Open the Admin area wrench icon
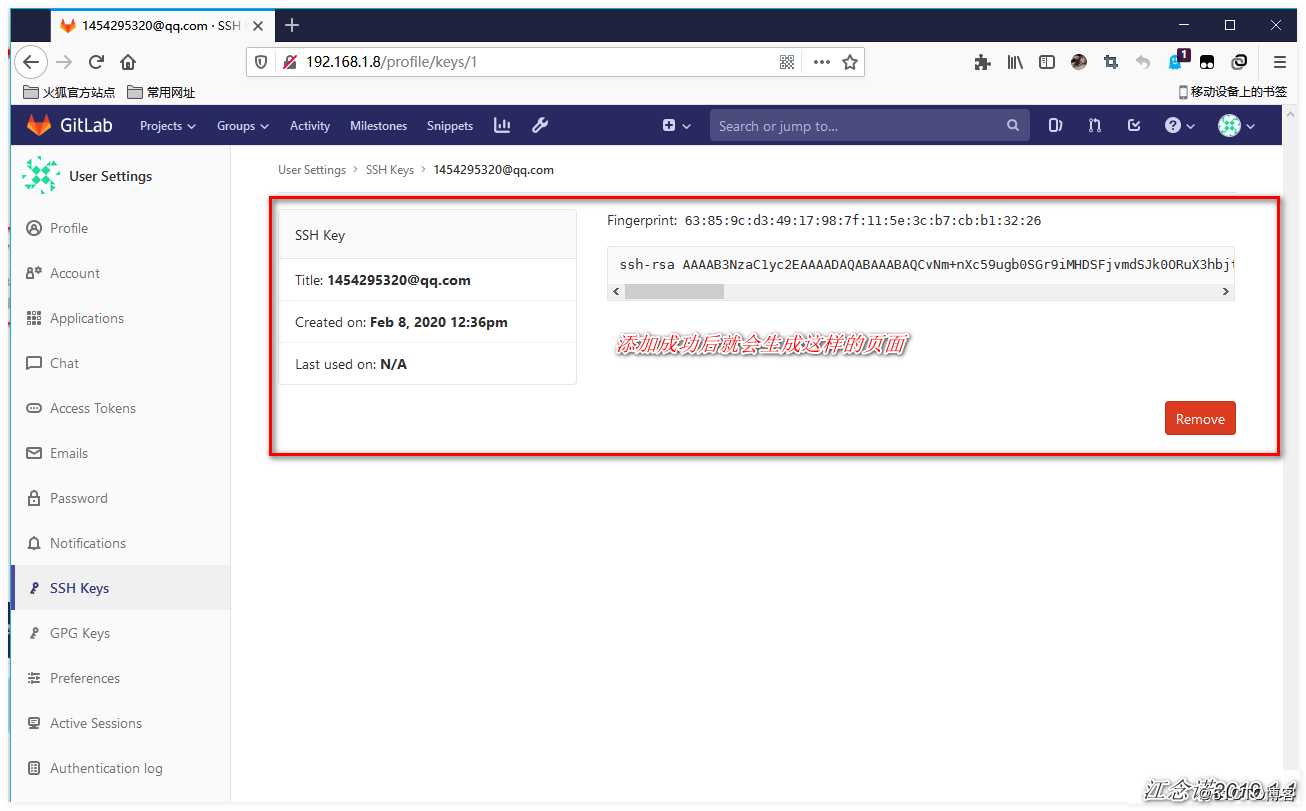The width and height of the screenshot is (1306, 811). (540, 126)
